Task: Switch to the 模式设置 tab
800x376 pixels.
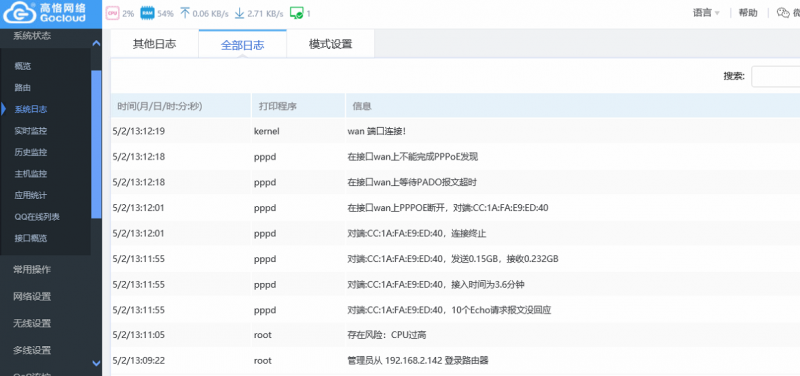Action: (x=331, y=44)
